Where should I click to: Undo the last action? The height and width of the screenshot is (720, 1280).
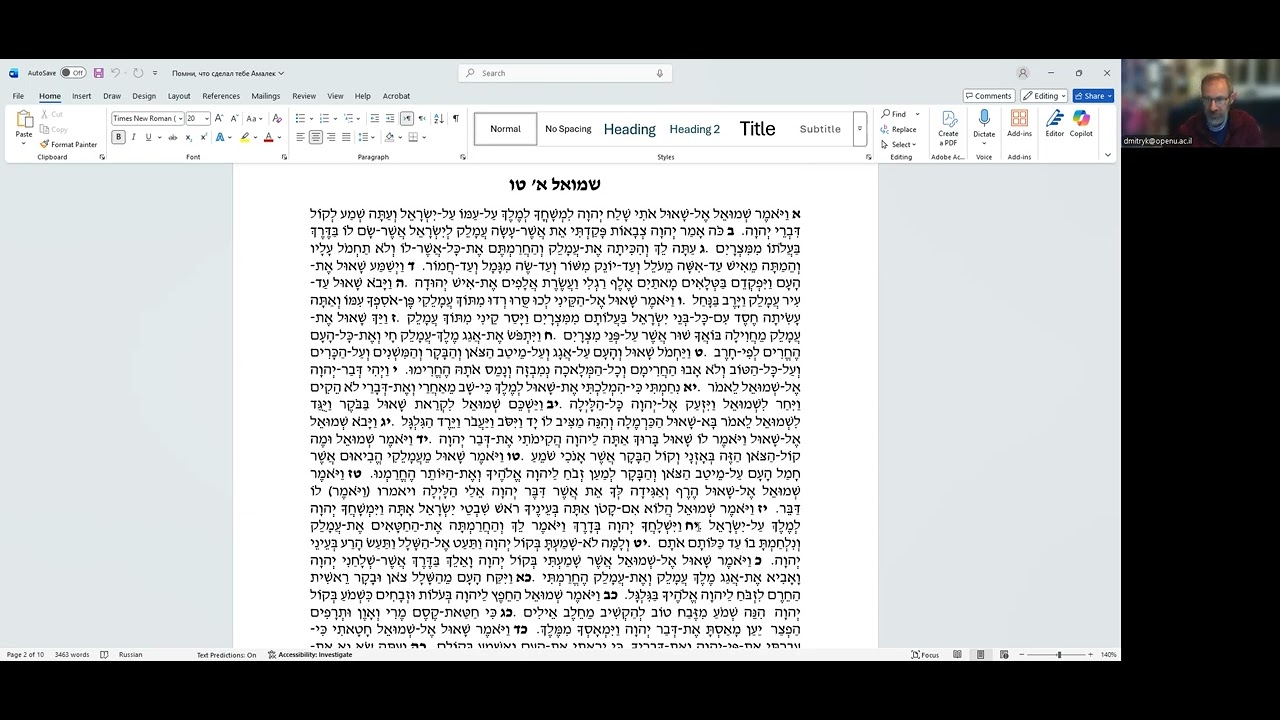[115, 73]
